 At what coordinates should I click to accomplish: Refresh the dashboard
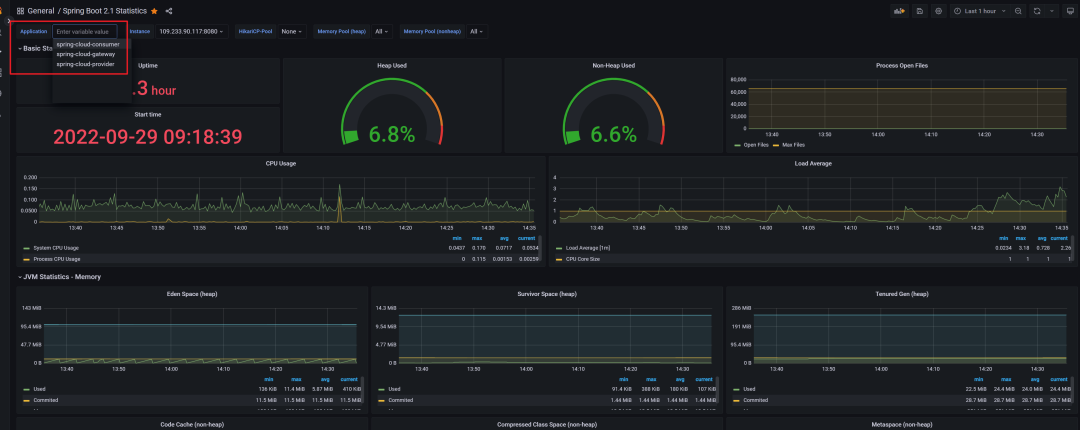1037,11
